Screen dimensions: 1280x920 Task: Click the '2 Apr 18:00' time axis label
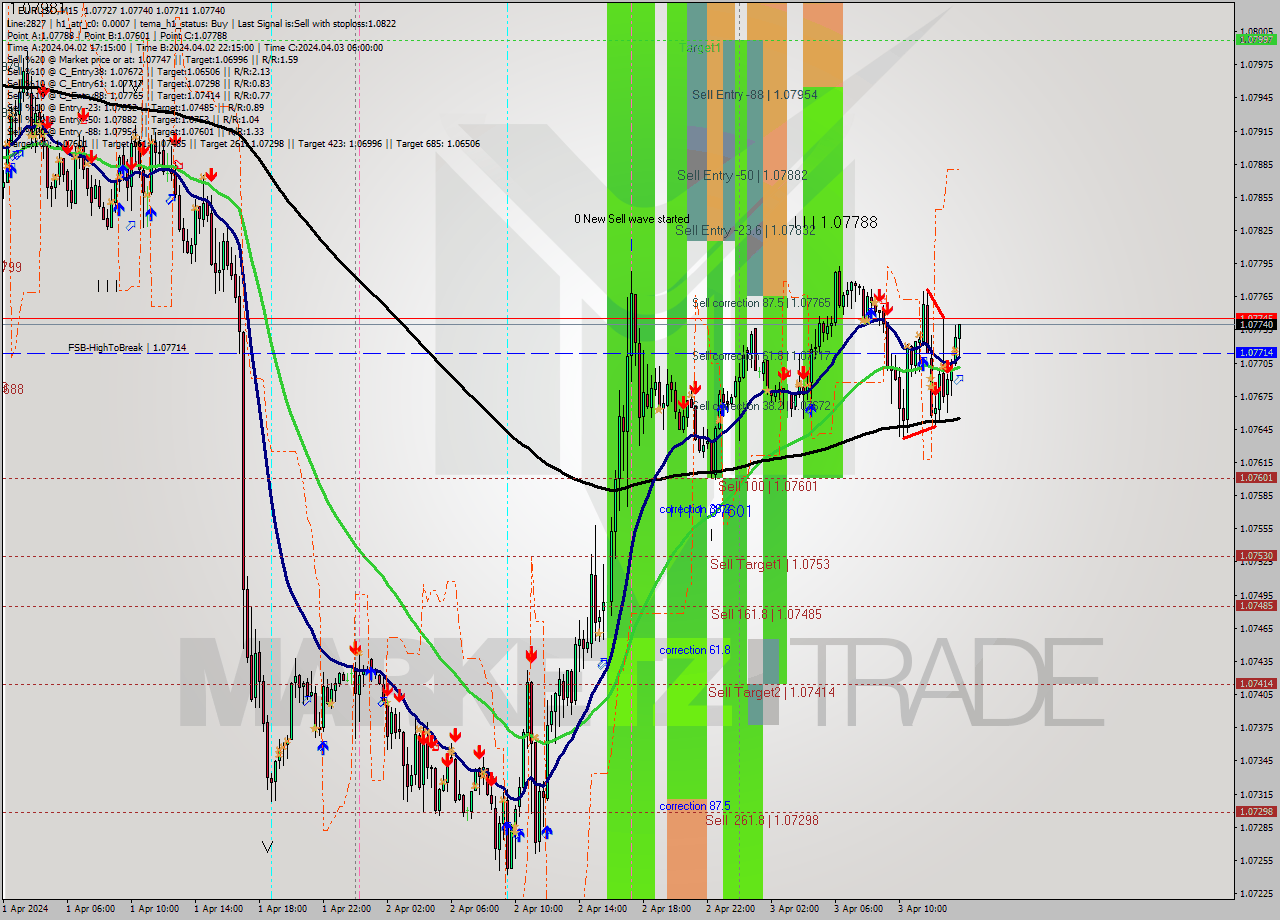coord(666,909)
